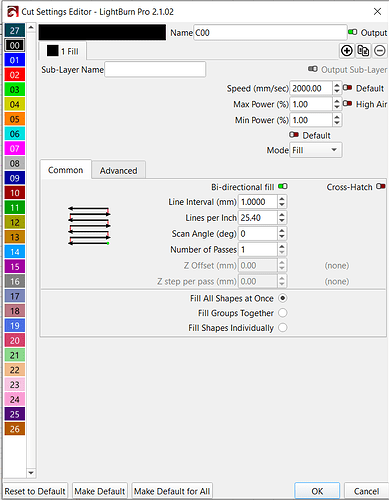This screenshot has width=389, height=500.
Task: Remove sub-layer with minus icon
Action: click(380, 51)
